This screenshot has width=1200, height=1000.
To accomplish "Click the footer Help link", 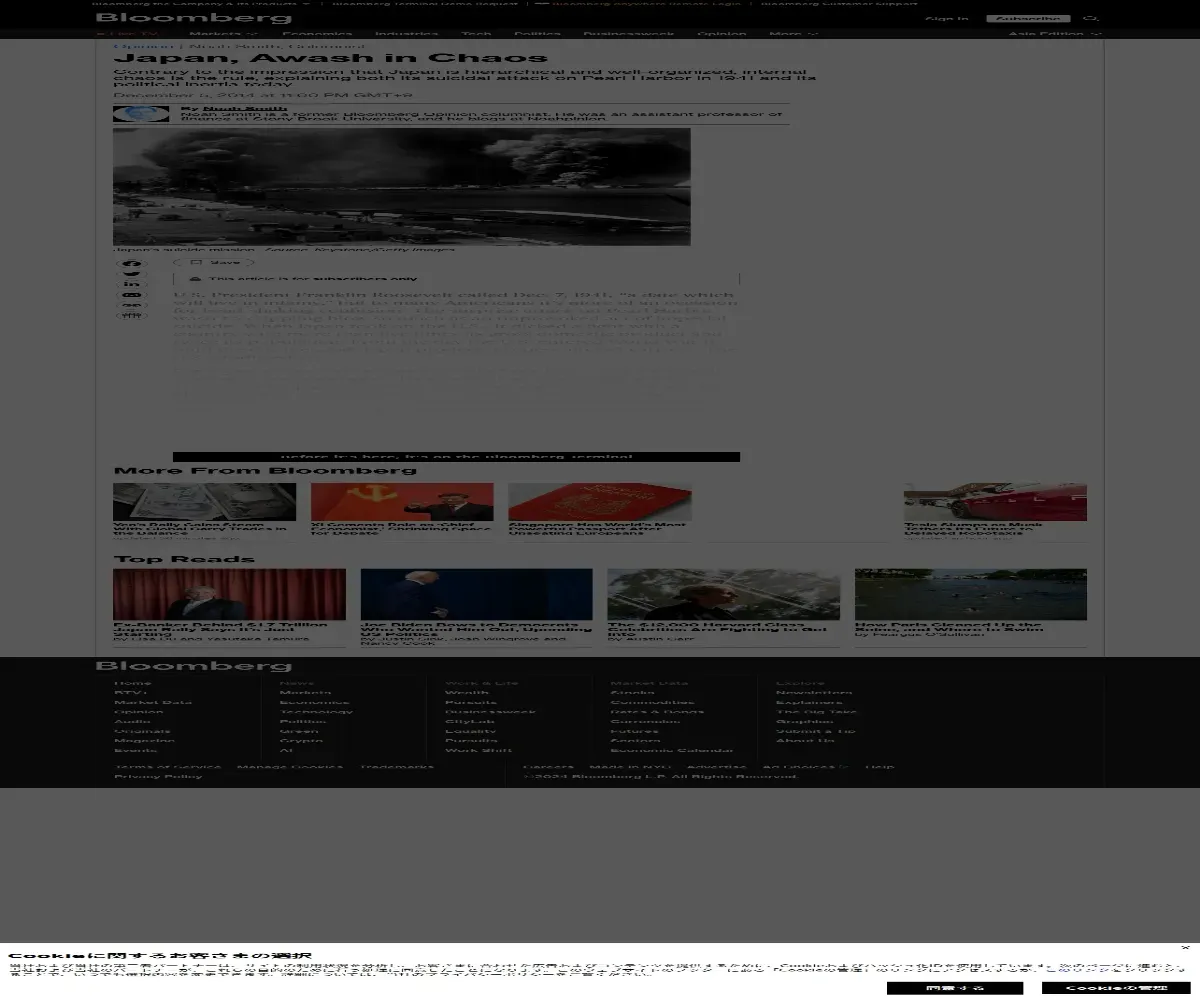I will coord(880,767).
